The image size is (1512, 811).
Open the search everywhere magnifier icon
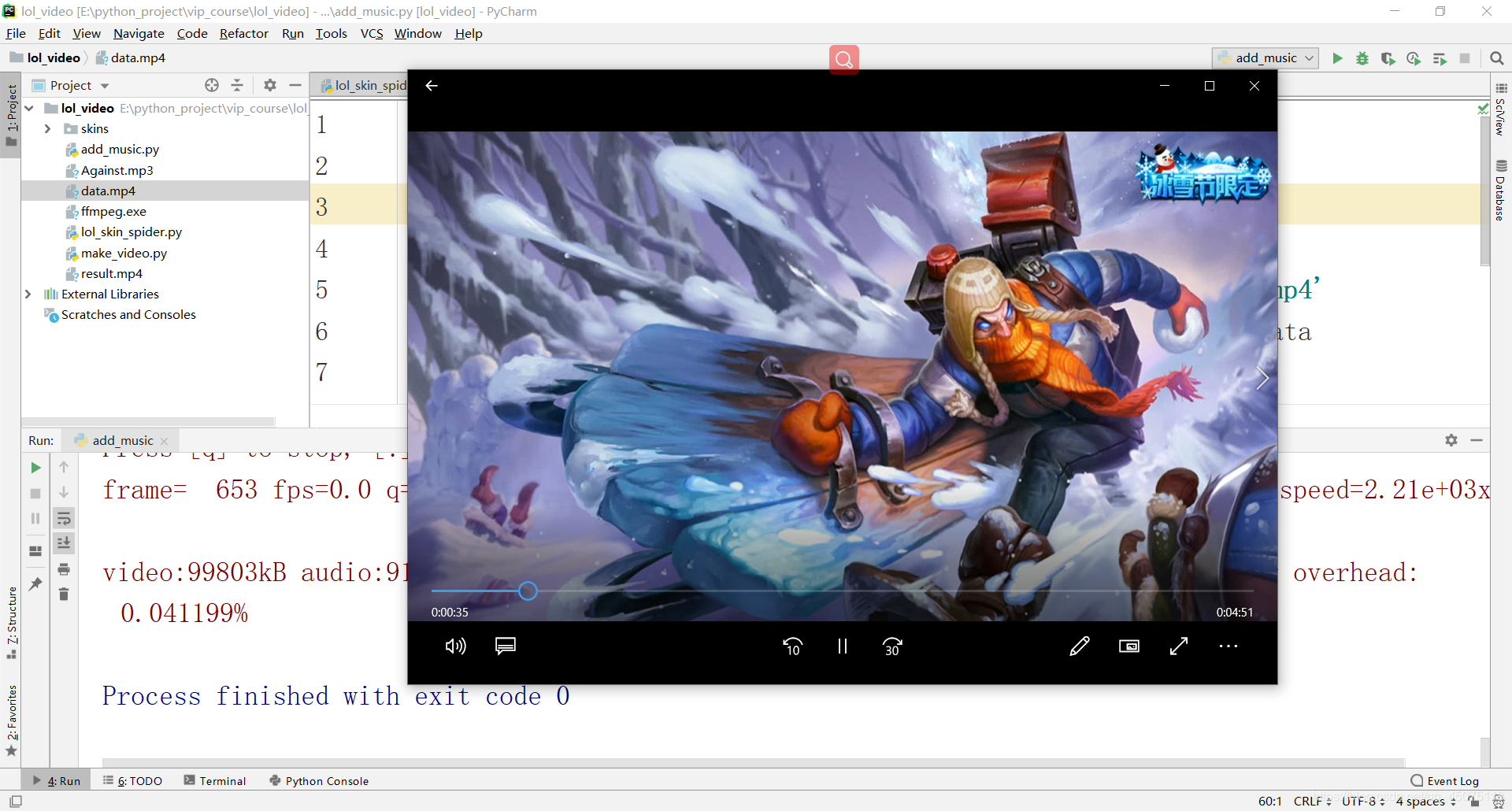pyautogui.click(x=1497, y=58)
